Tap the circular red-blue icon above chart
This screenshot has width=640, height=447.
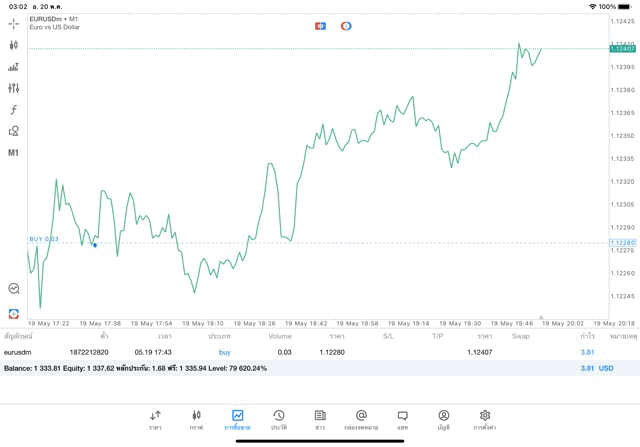[x=346, y=25]
